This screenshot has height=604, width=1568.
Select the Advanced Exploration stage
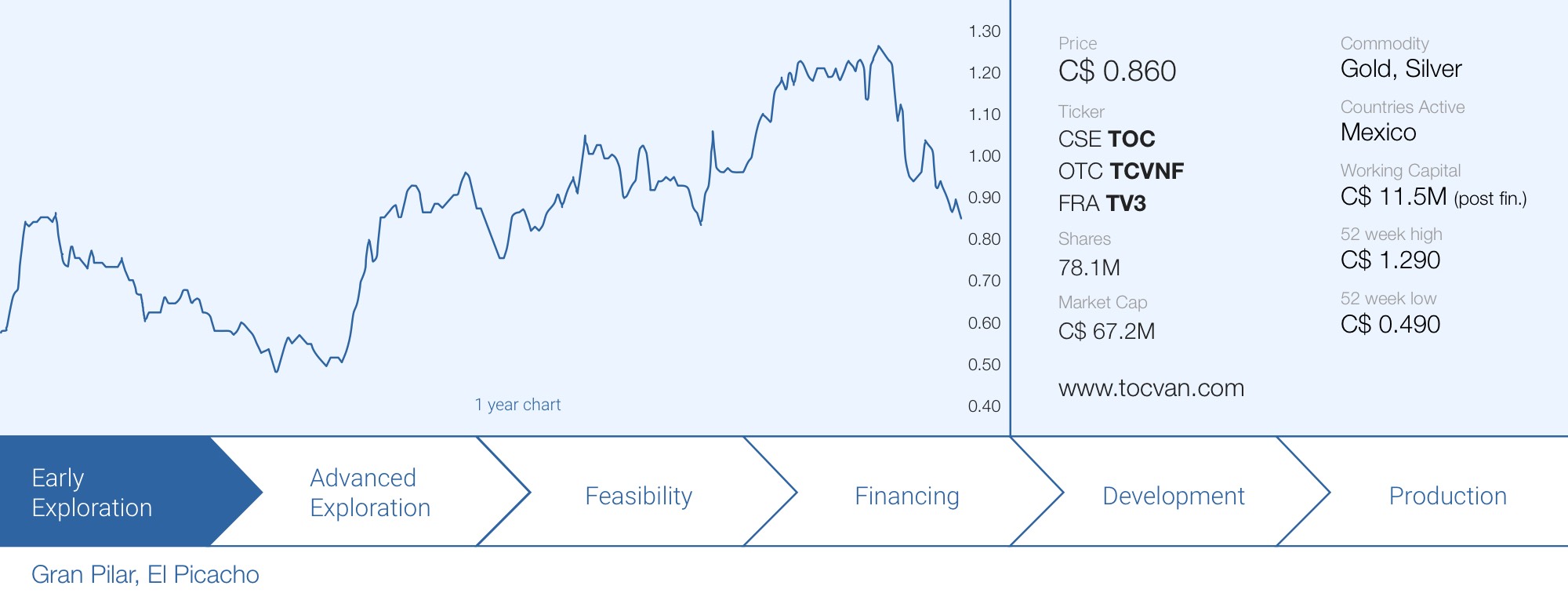pos(370,493)
